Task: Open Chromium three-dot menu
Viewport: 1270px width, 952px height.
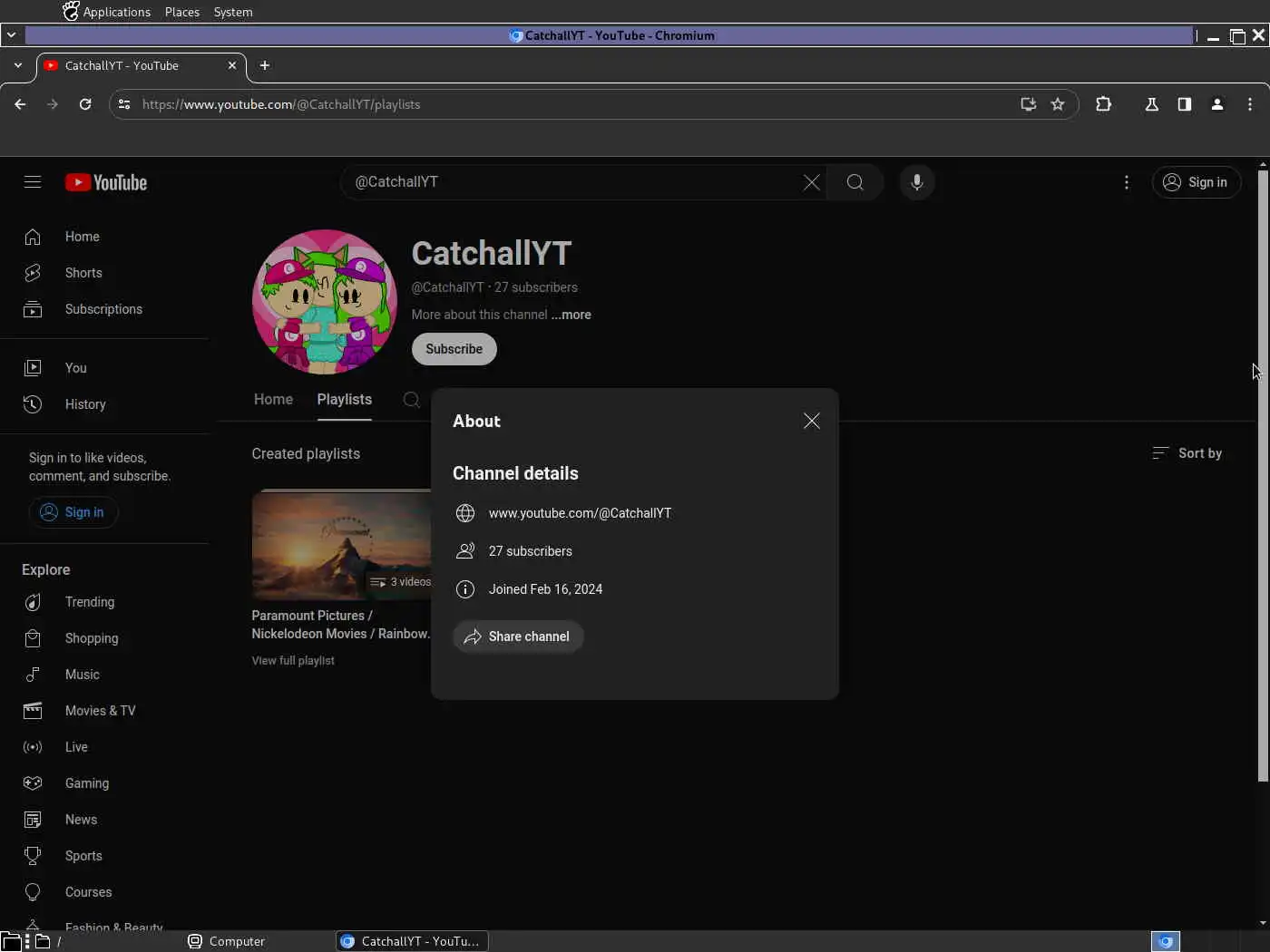Action: pos(1250,104)
